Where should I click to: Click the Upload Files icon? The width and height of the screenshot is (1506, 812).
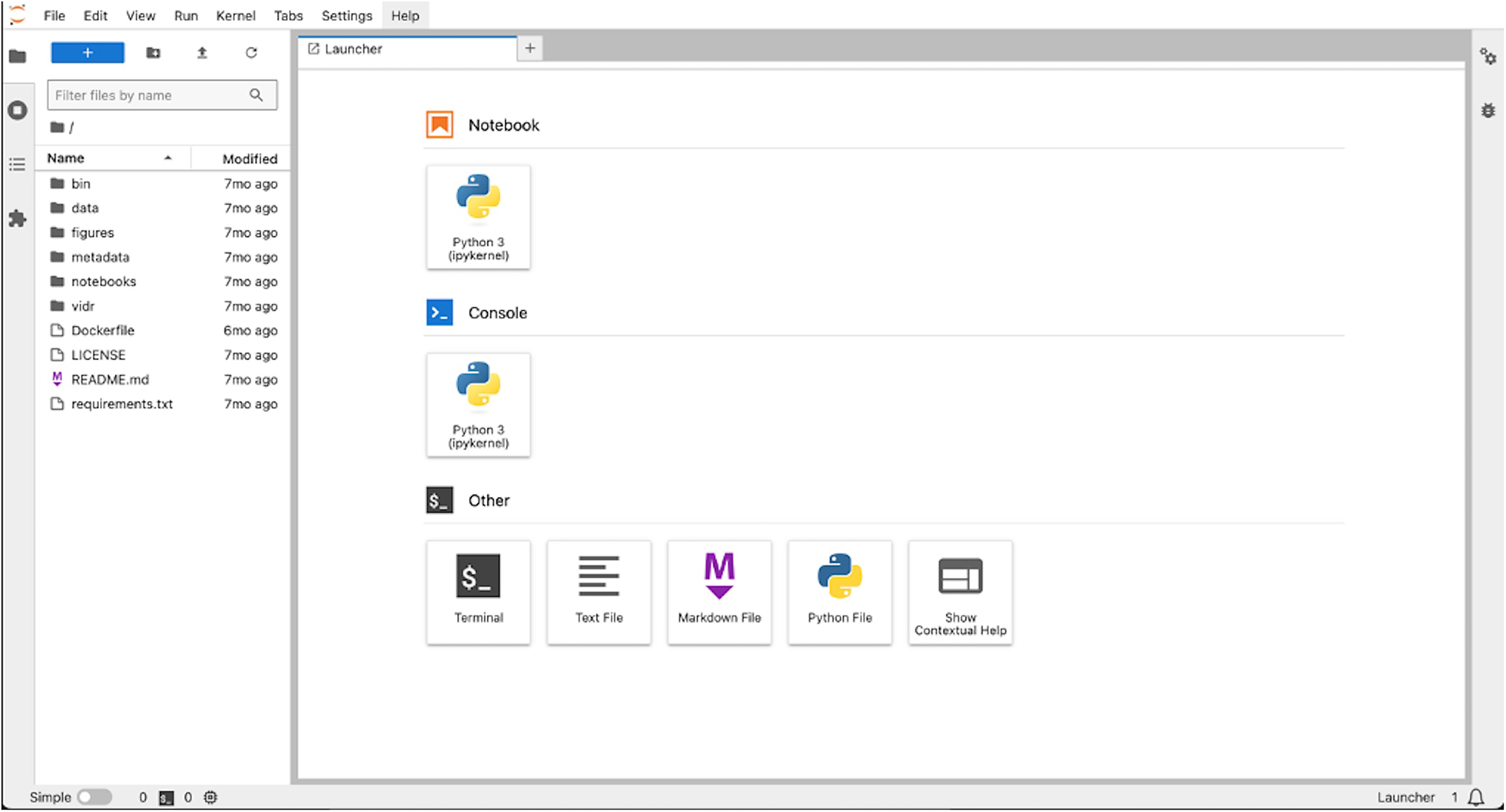201,53
